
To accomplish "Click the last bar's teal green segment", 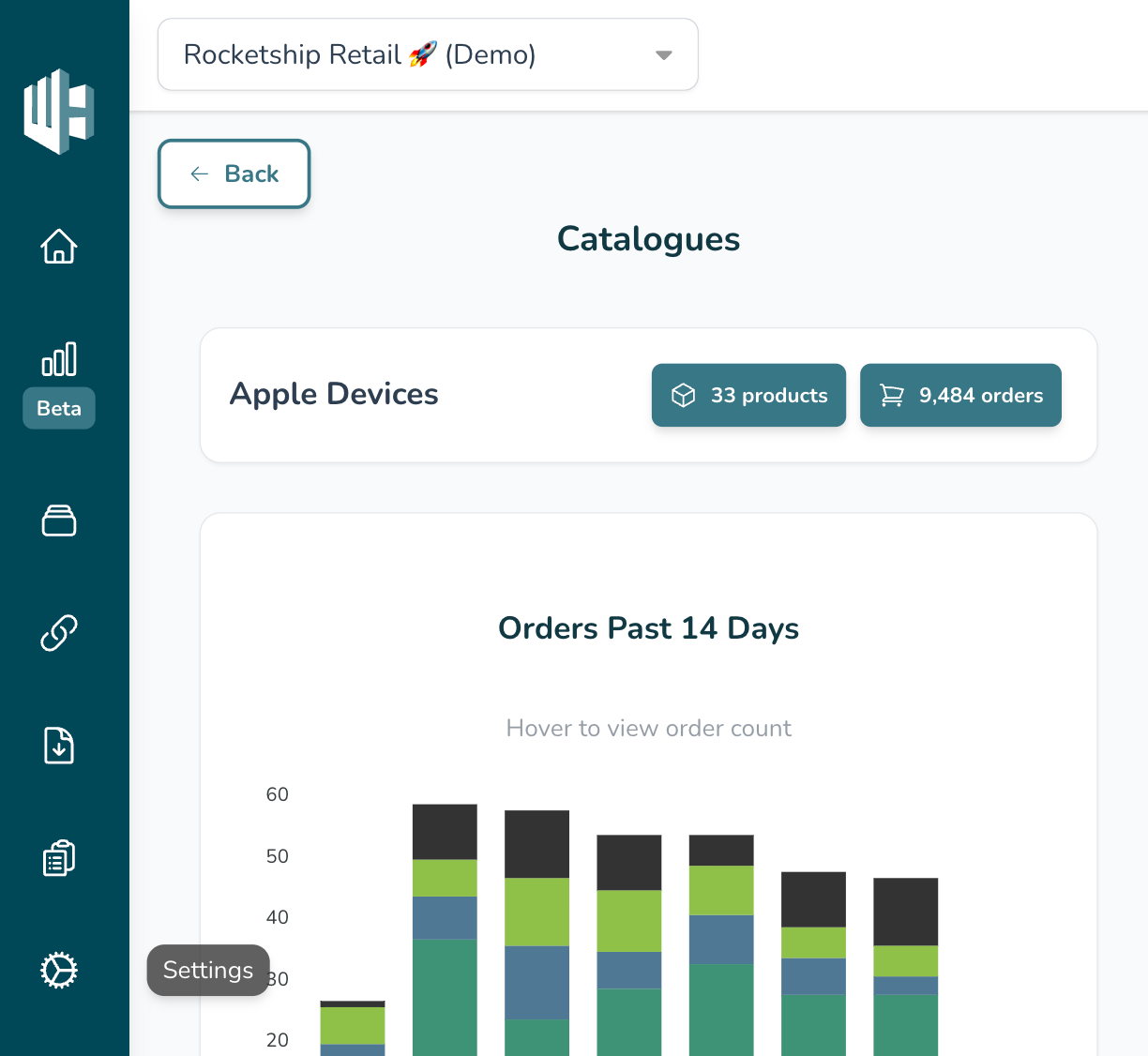I will click(906, 1025).
